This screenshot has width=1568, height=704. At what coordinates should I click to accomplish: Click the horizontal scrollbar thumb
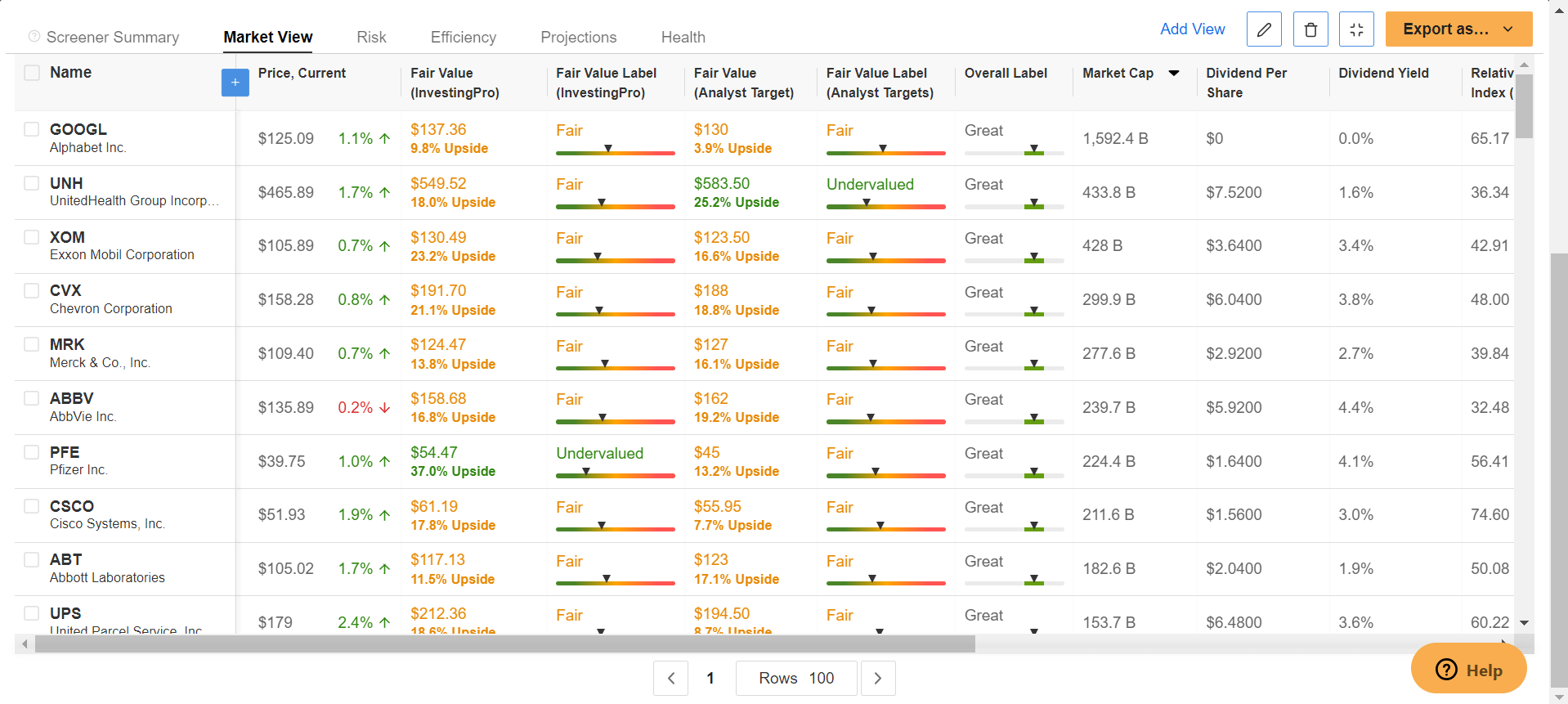click(505, 644)
